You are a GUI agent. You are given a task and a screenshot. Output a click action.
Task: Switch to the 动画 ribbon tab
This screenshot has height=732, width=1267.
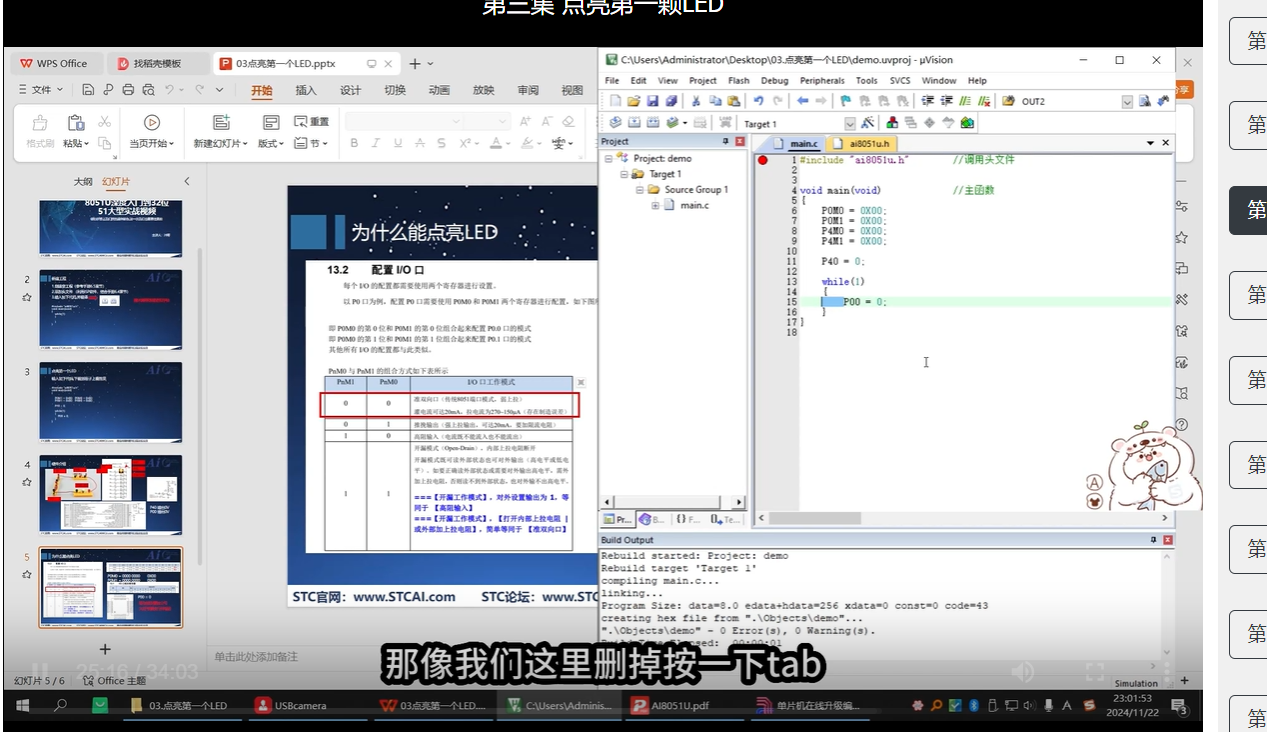439,90
